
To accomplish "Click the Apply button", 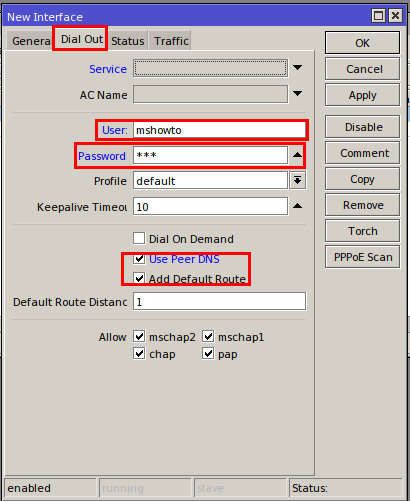I will (x=363, y=95).
